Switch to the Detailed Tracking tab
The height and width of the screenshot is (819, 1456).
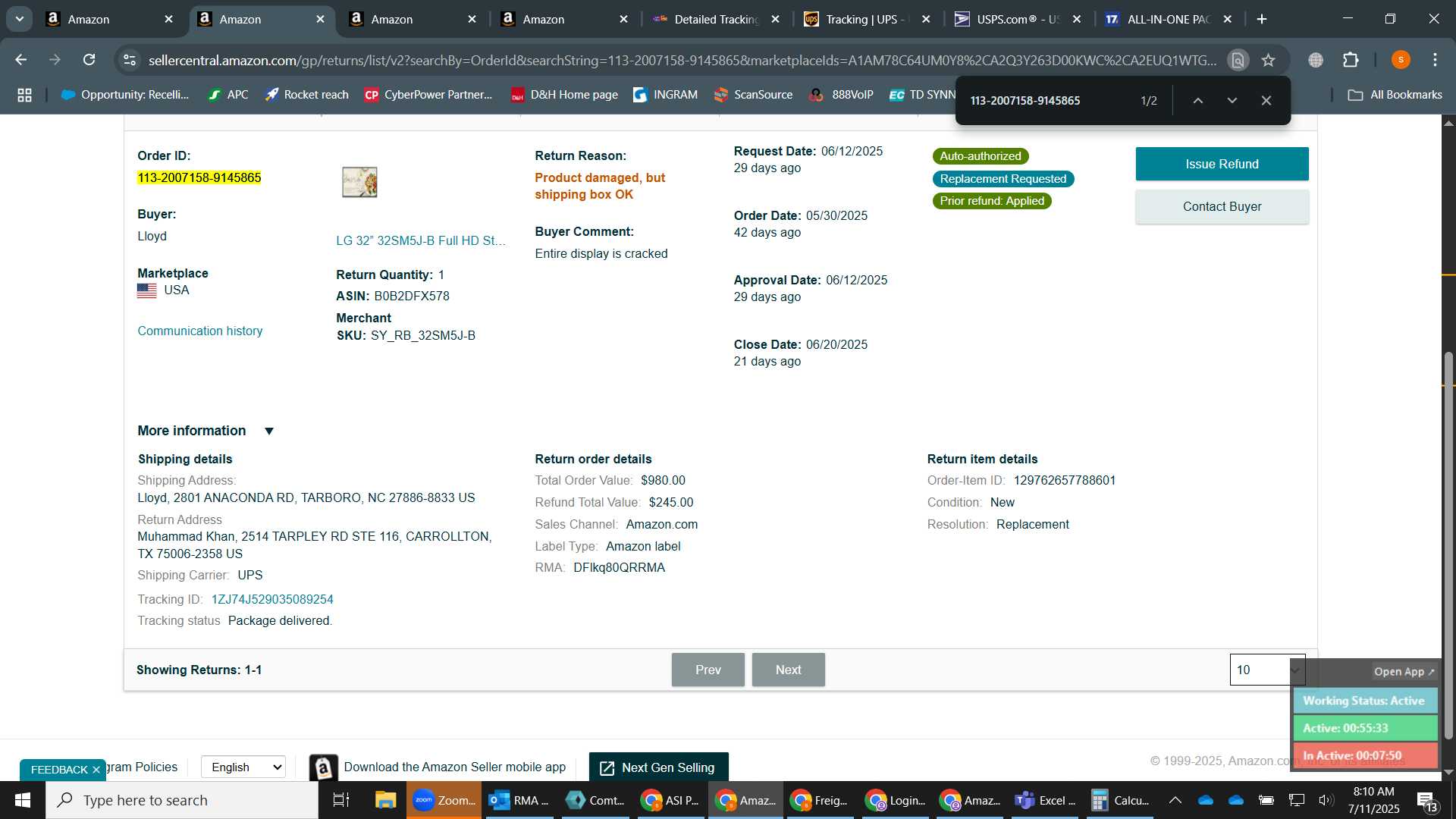[717, 19]
